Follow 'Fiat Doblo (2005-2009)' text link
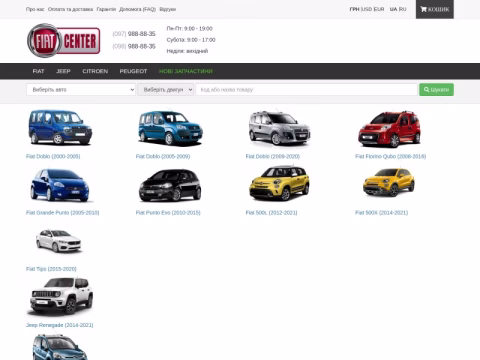 163,156
